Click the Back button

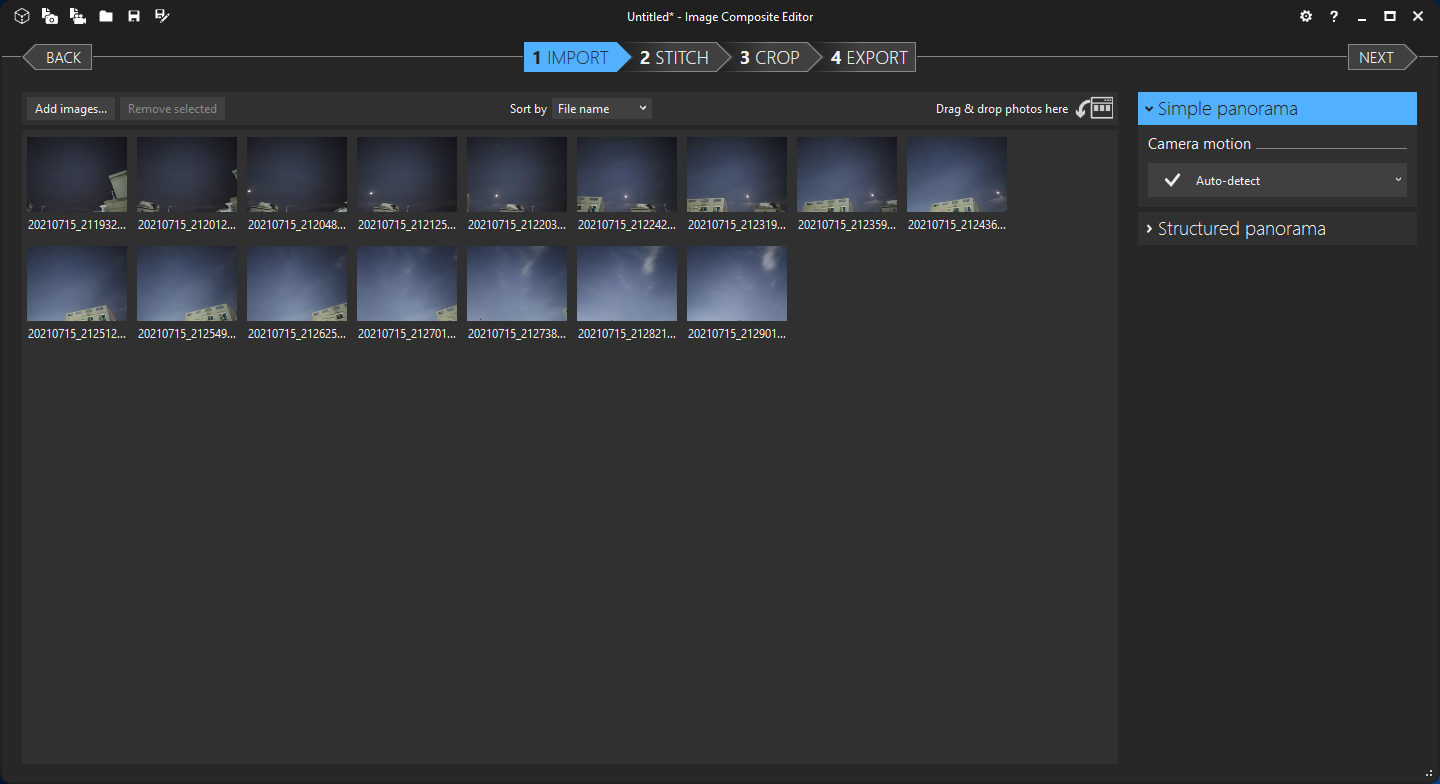(x=58, y=57)
